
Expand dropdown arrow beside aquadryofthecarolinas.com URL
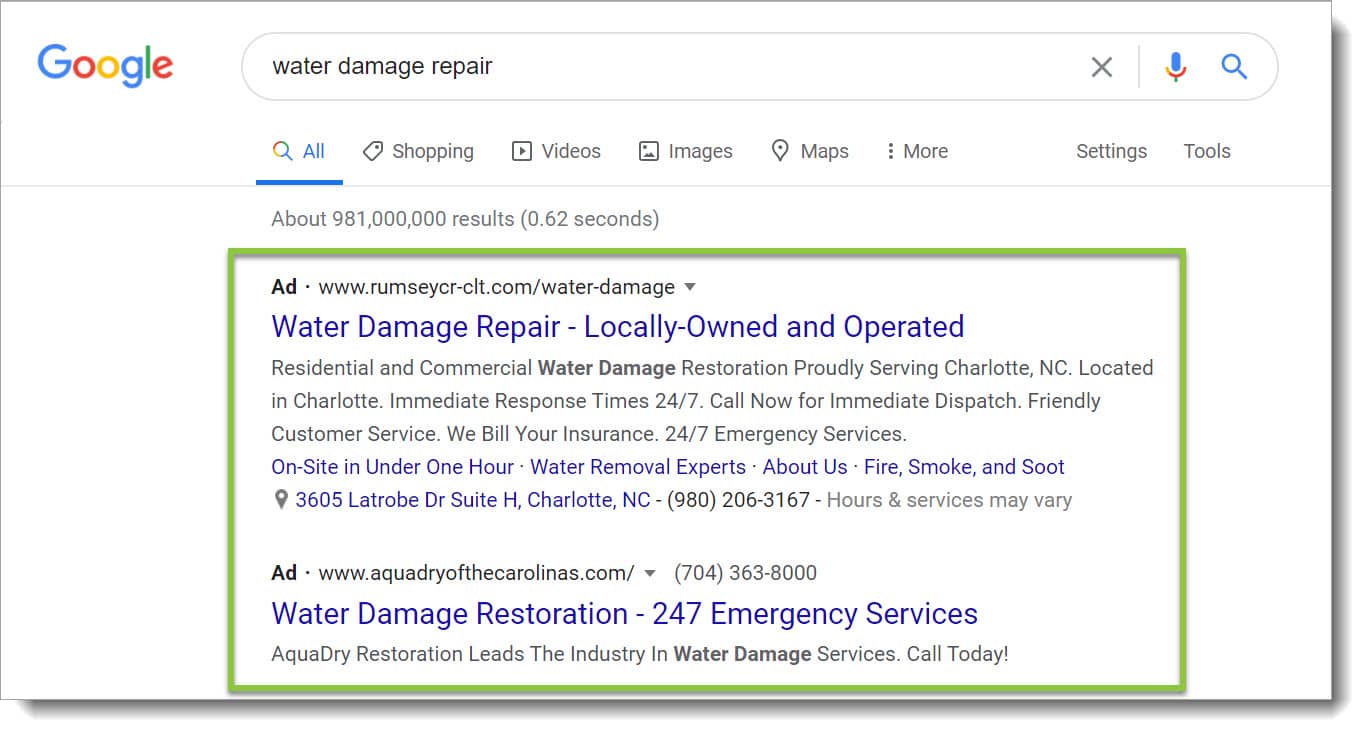point(650,574)
